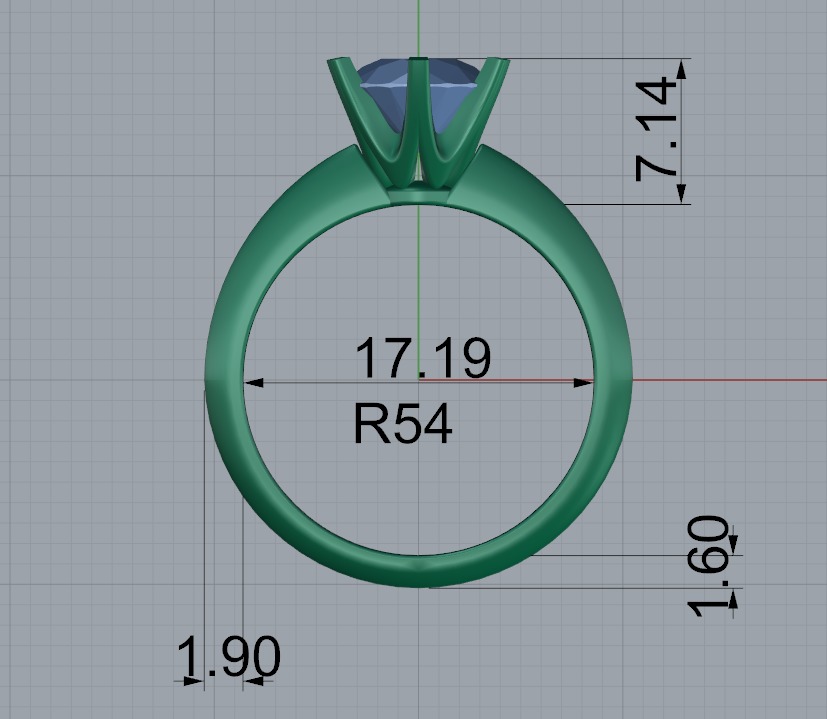Select the 1.60 thickness dimension text
Image resolution: width=827 pixels, height=719 pixels.
point(709,567)
